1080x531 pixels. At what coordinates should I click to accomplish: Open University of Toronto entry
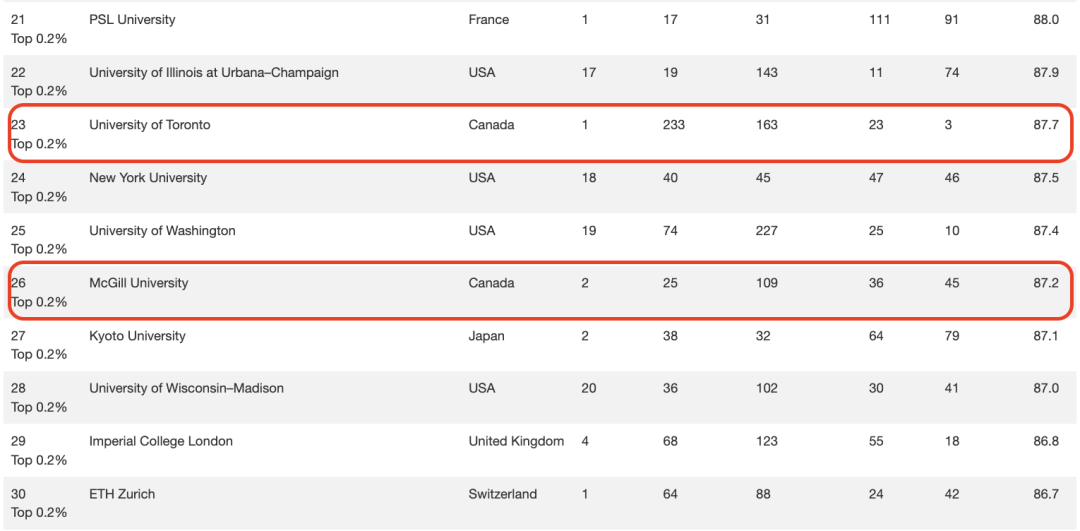pos(149,125)
